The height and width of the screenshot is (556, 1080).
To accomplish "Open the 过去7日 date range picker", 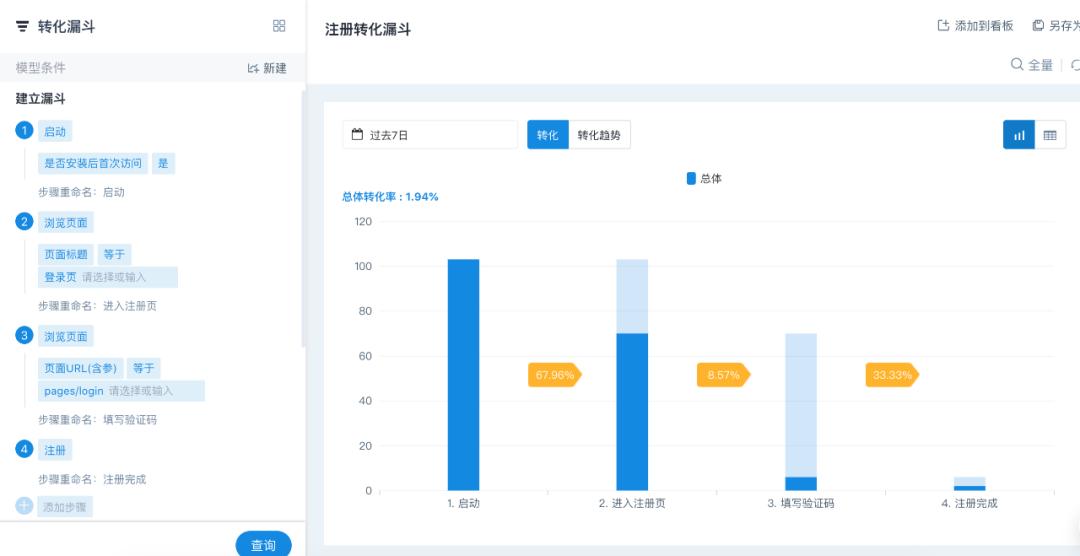I will [x=430, y=135].
